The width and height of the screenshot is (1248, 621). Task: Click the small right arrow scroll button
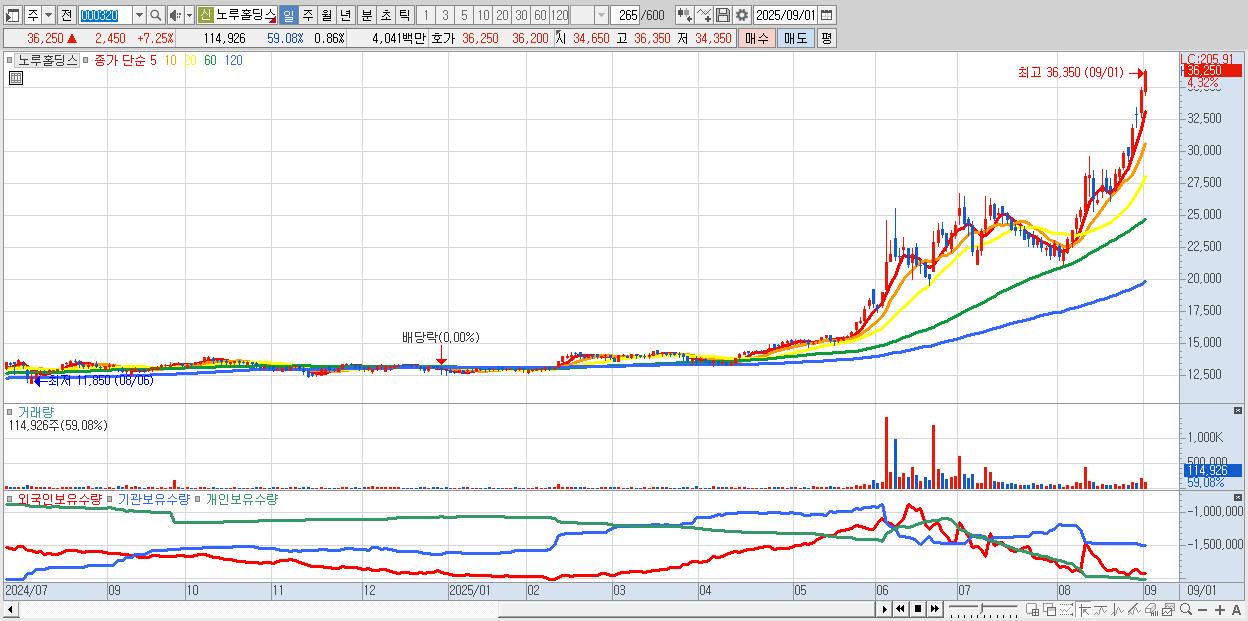(885, 609)
